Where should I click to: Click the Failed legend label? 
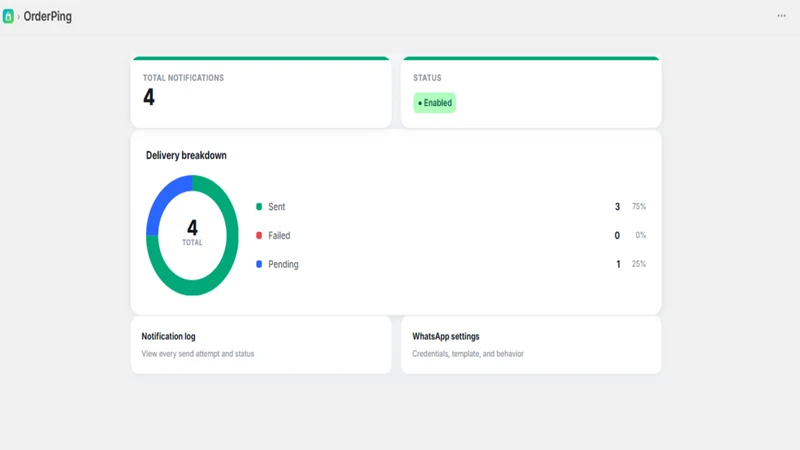279,235
